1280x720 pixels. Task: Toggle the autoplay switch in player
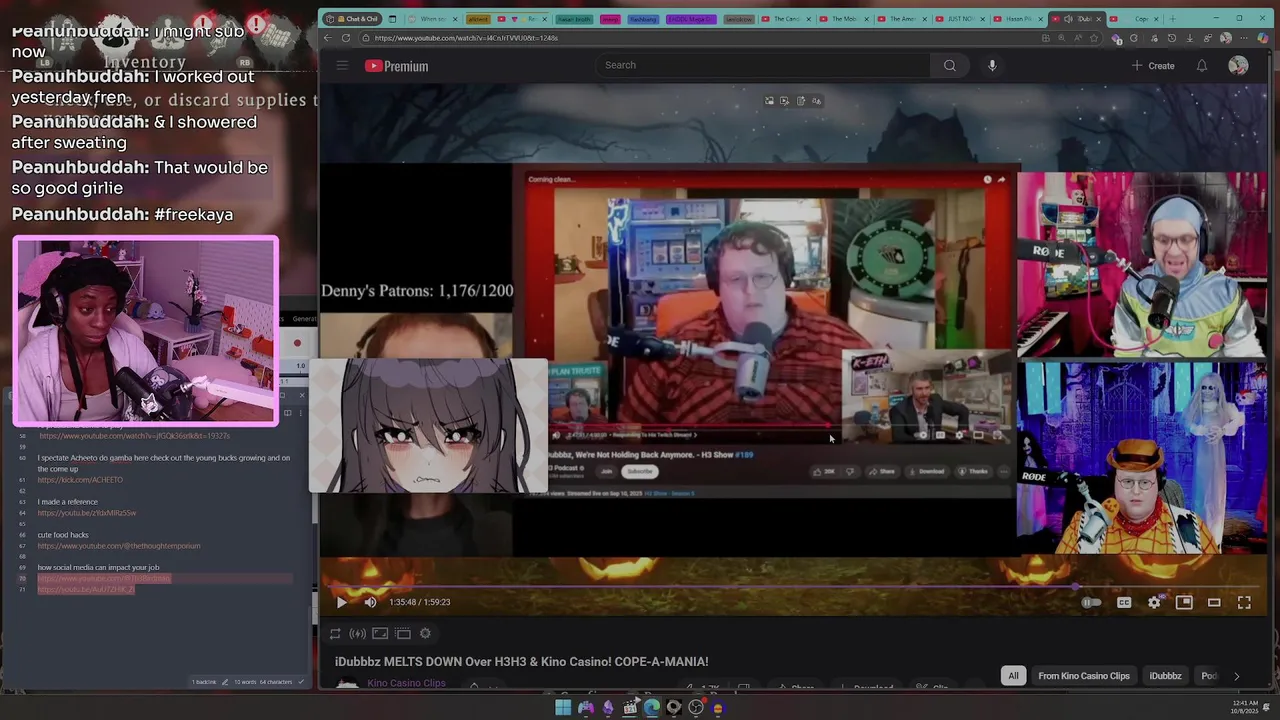[1091, 602]
